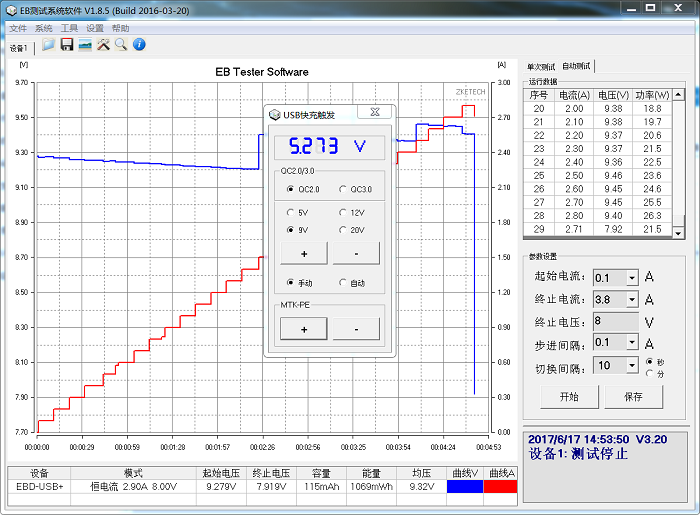Click the 9.32V average voltage cell
The height and width of the screenshot is (515, 700).
point(421,486)
